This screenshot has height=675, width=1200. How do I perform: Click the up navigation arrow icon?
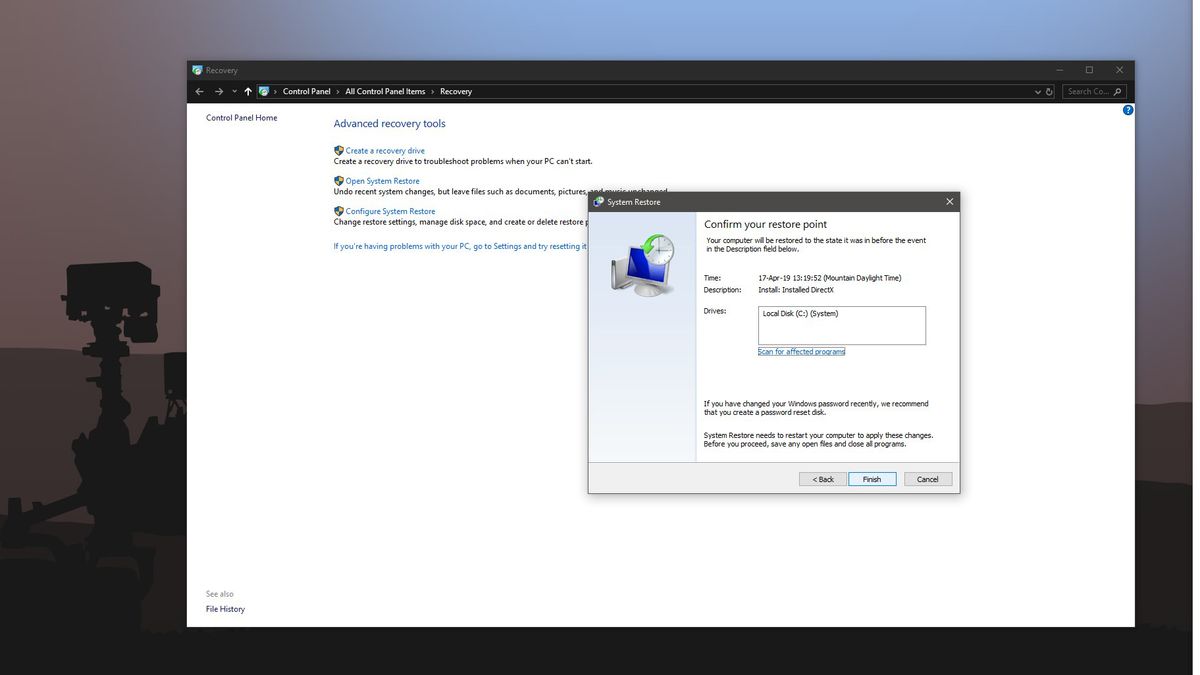tap(248, 91)
